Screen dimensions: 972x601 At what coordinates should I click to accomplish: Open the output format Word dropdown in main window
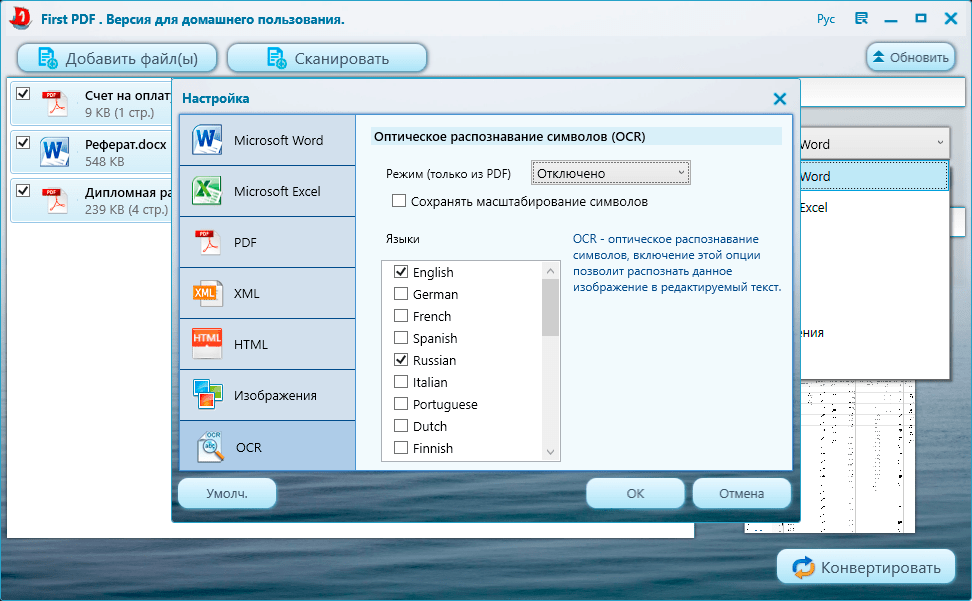click(x=874, y=144)
